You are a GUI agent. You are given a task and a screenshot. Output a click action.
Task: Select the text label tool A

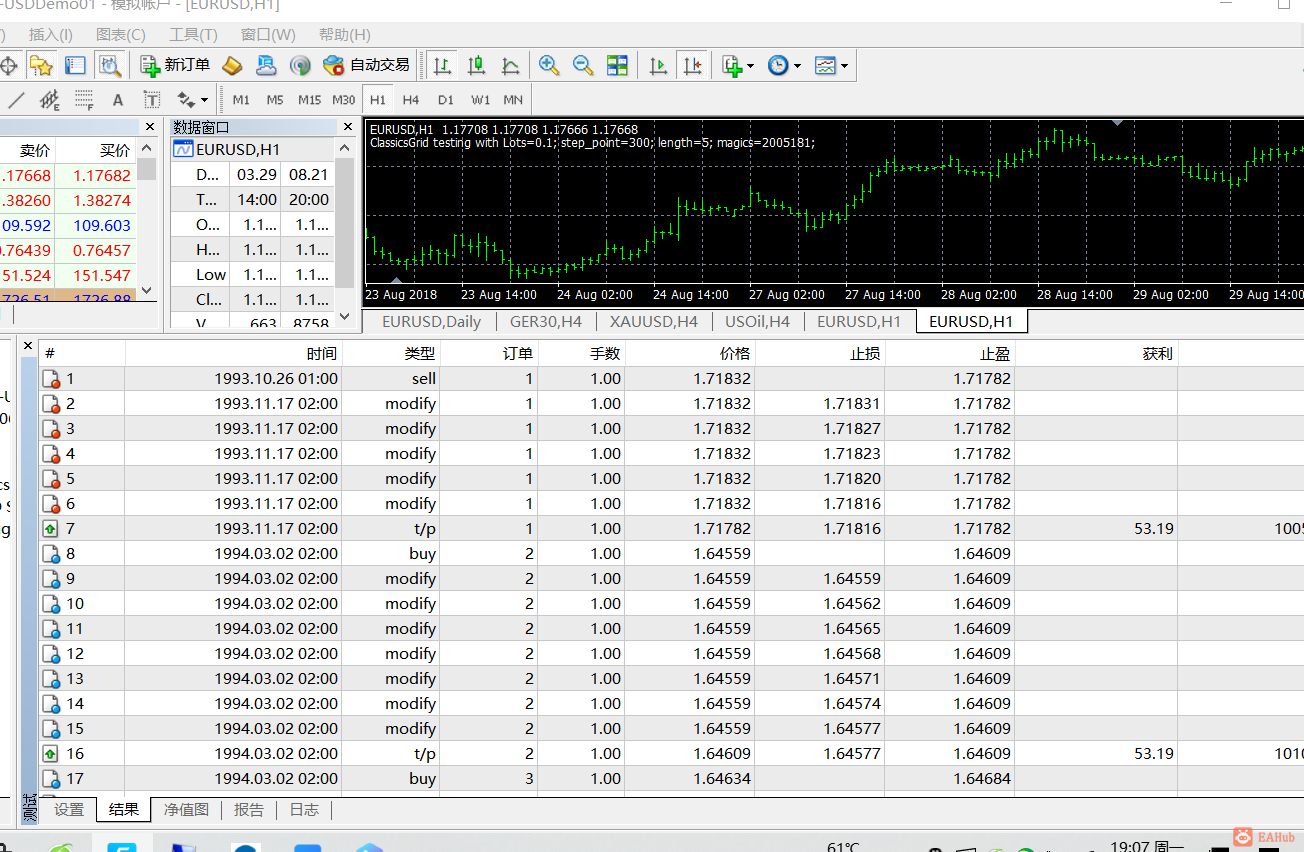[x=117, y=100]
